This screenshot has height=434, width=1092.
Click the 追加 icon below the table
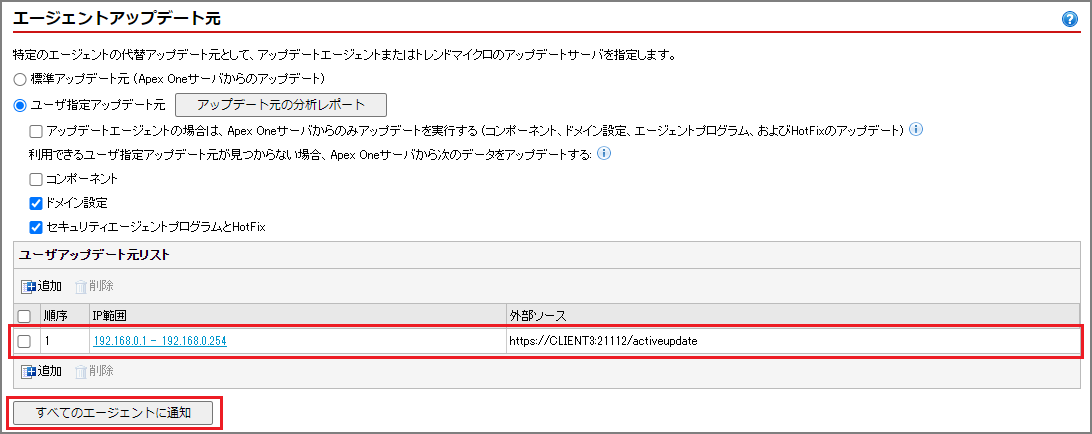pos(29,371)
